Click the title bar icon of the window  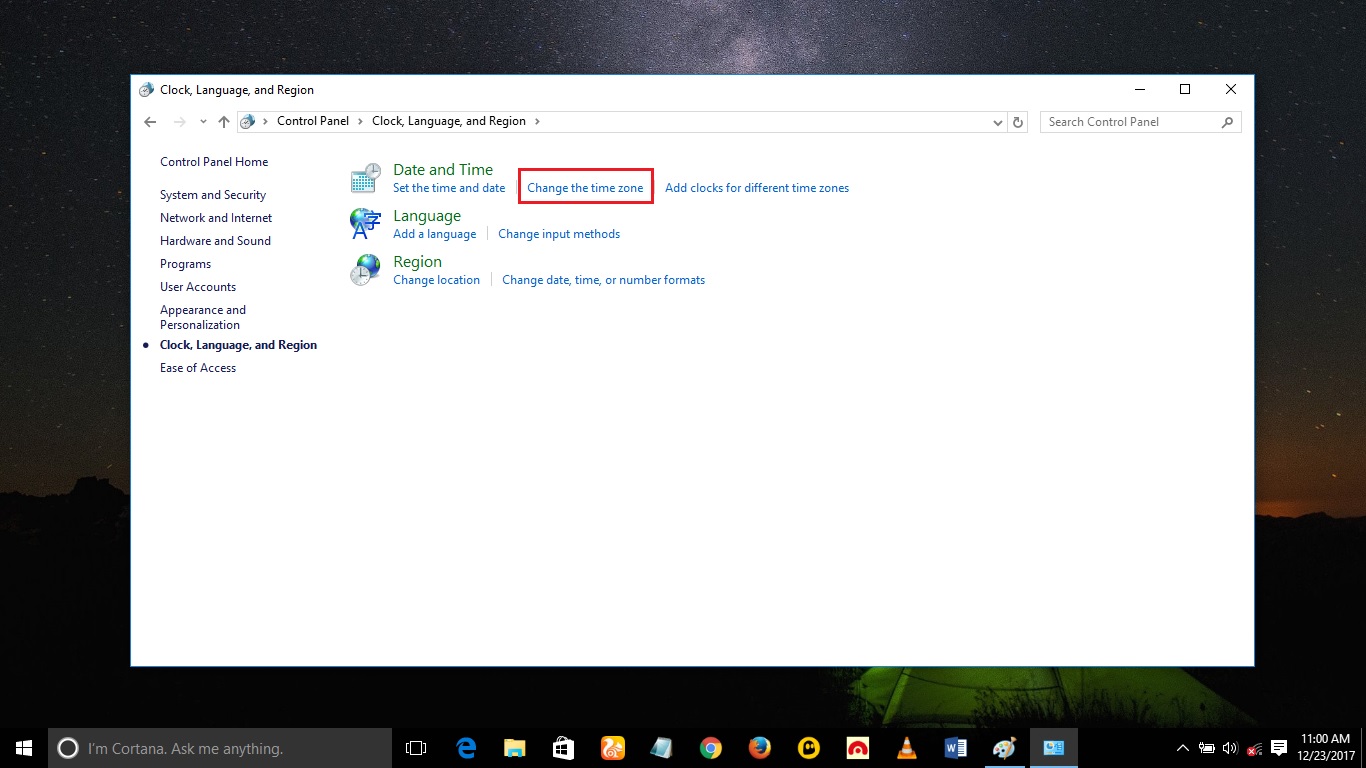147,90
